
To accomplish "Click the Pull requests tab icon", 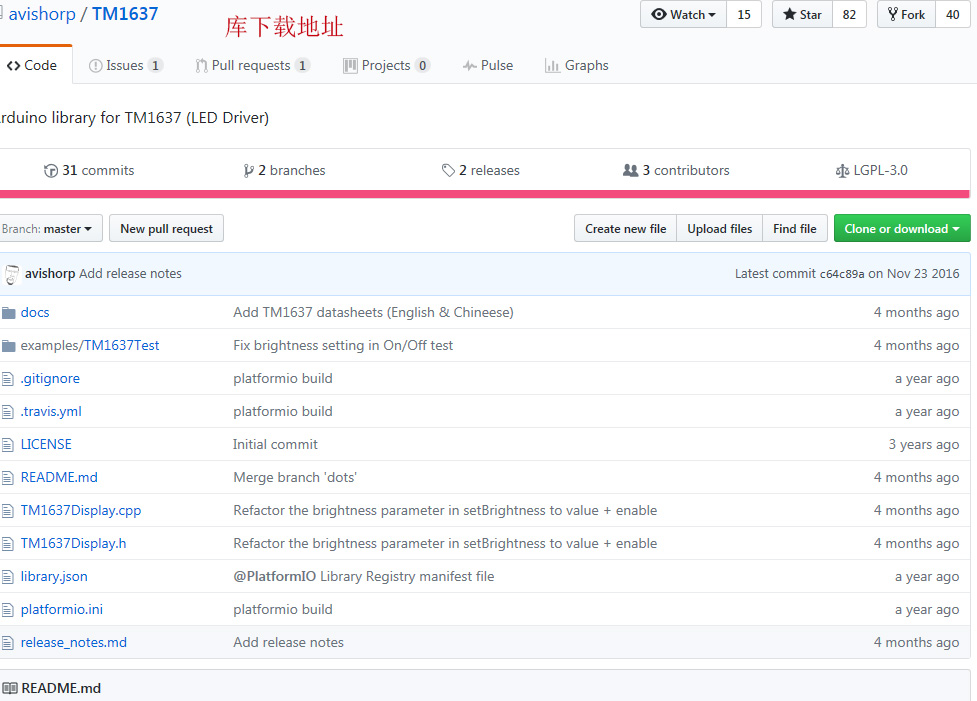I will pos(201,65).
